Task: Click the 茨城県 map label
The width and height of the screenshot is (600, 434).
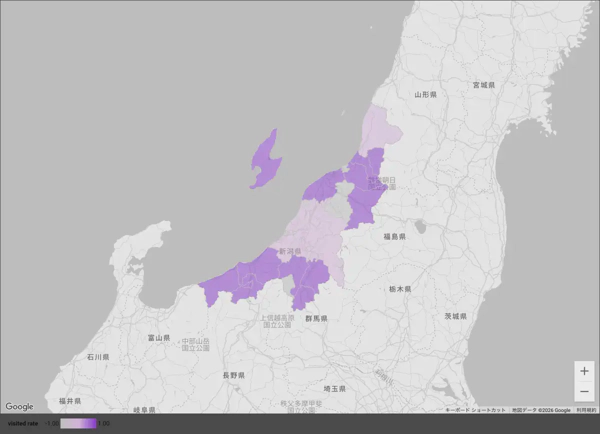Action: [456, 316]
